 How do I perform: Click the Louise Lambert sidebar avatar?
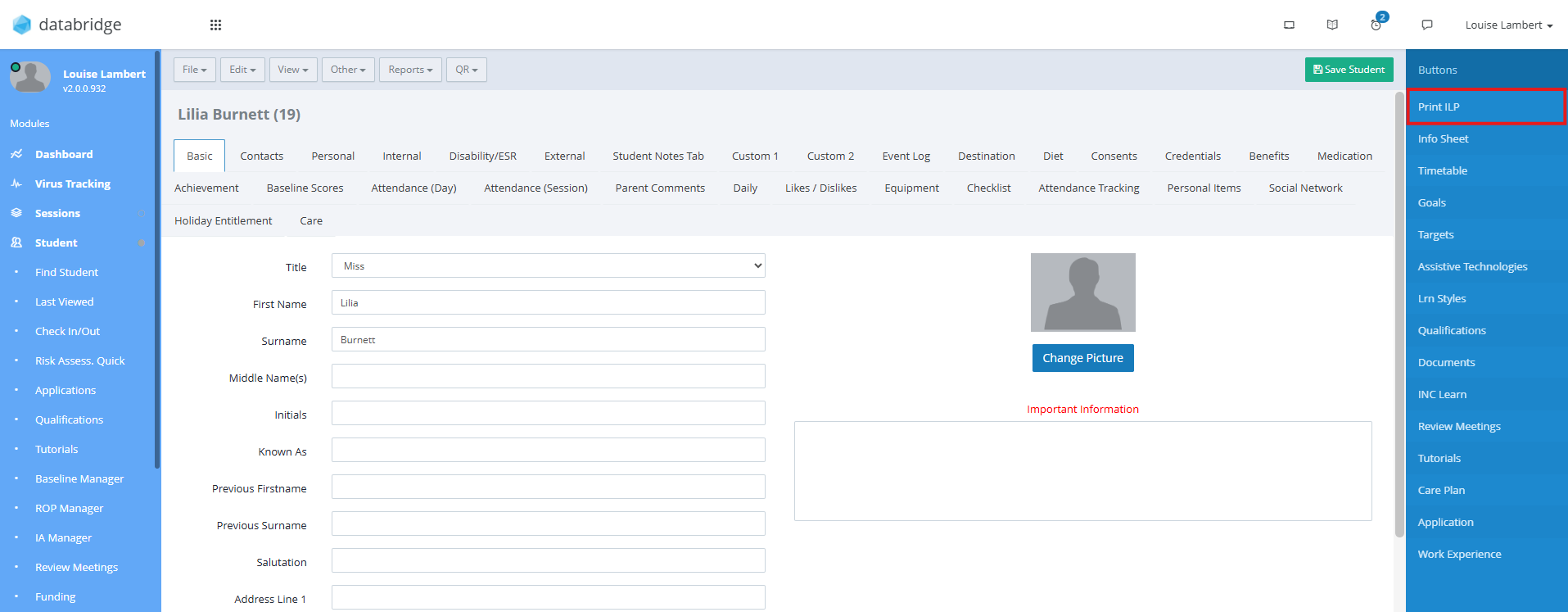(x=30, y=77)
